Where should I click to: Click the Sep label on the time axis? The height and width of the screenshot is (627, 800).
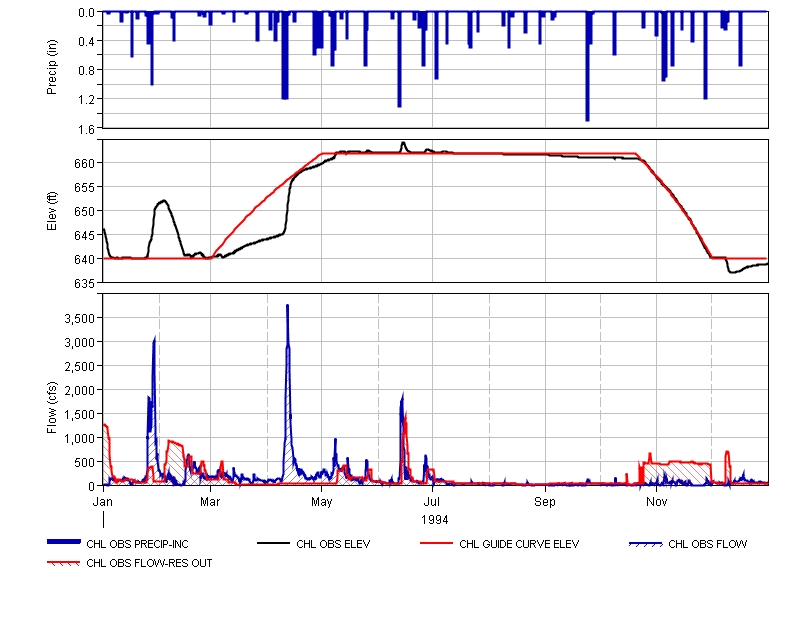545,500
